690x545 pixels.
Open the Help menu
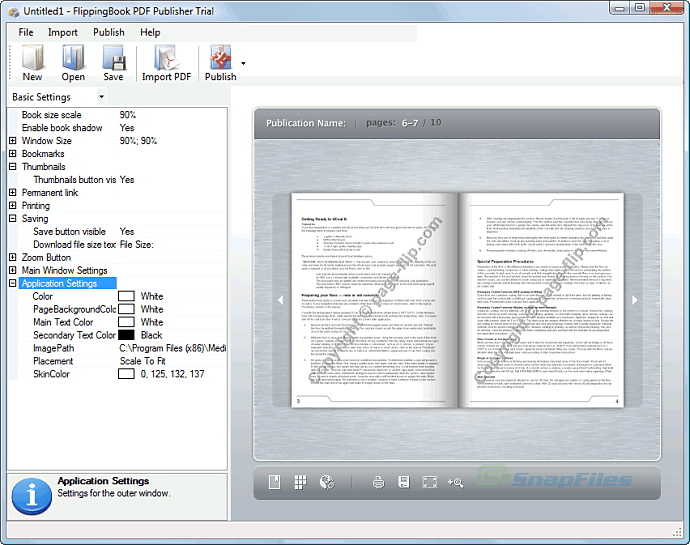tap(150, 32)
